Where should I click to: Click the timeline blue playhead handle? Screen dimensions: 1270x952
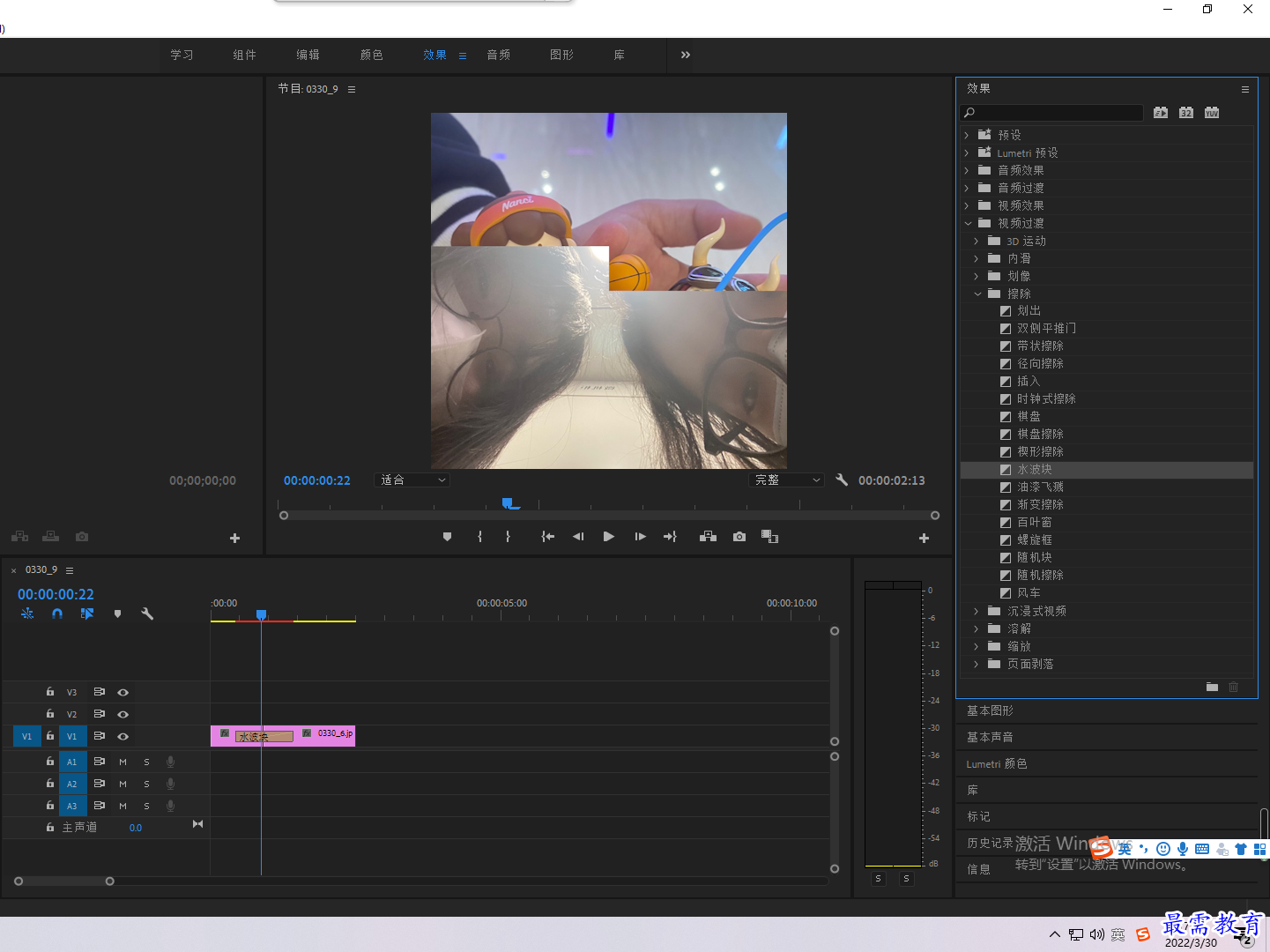click(x=261, y=614)
